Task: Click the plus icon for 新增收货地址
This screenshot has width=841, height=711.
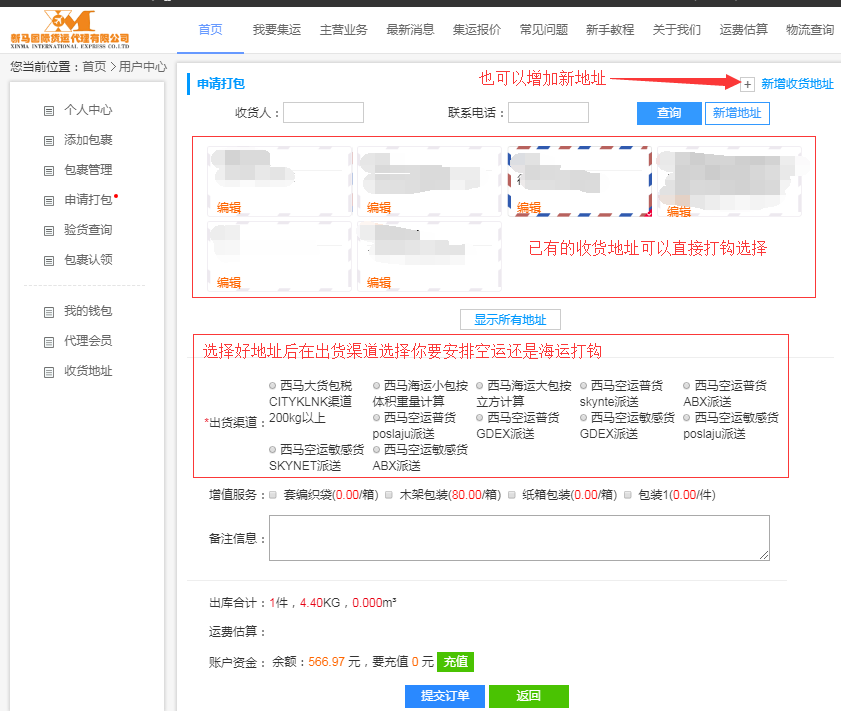Action: point(747,84)
